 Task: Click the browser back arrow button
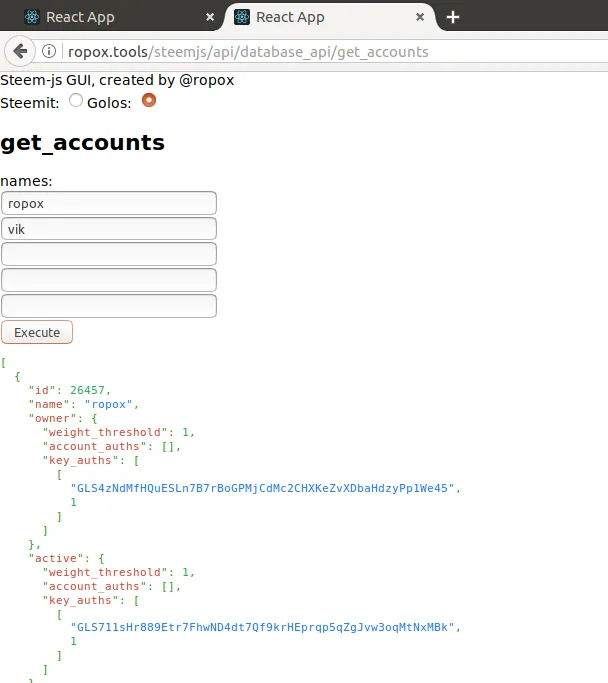[x=20, y=51]
